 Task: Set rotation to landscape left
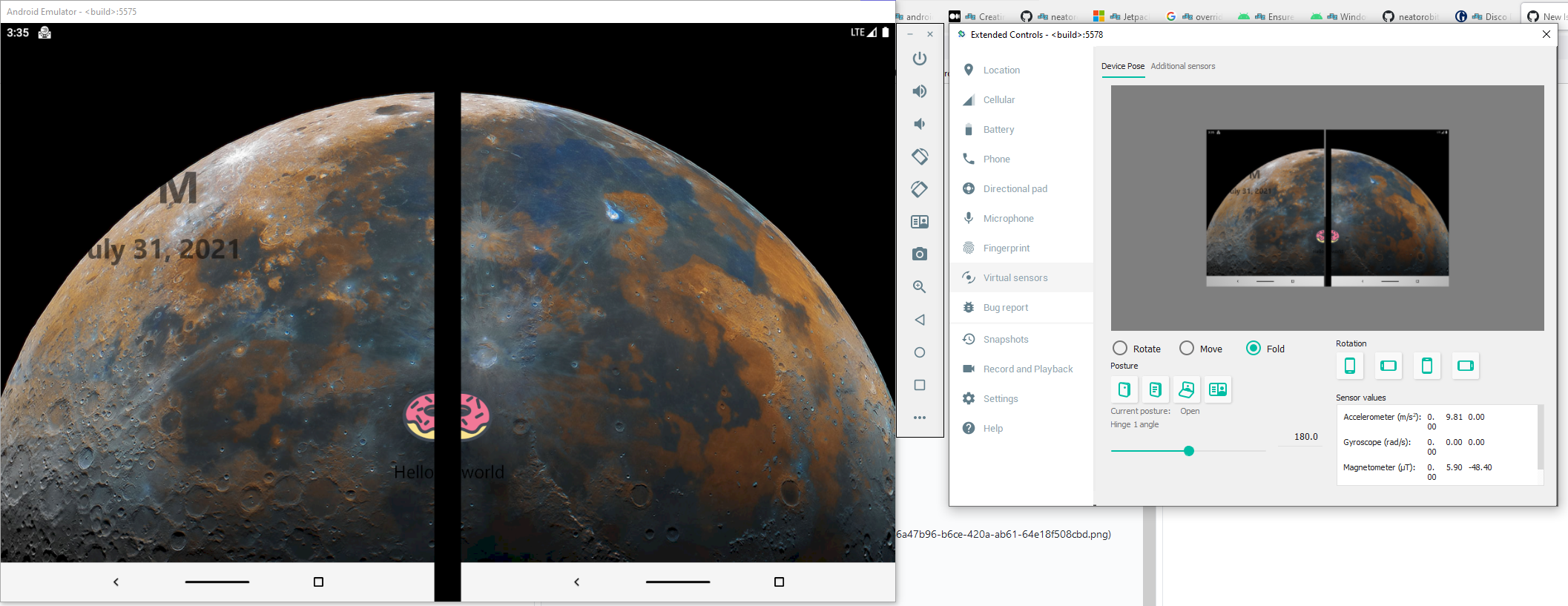[x=1389, y=366]
